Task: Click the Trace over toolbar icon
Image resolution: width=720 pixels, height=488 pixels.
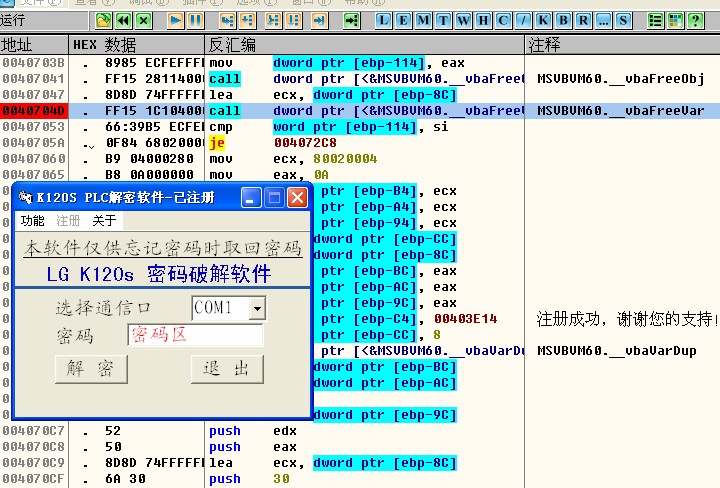Action: pyautogui.click(x=293, y=21)
